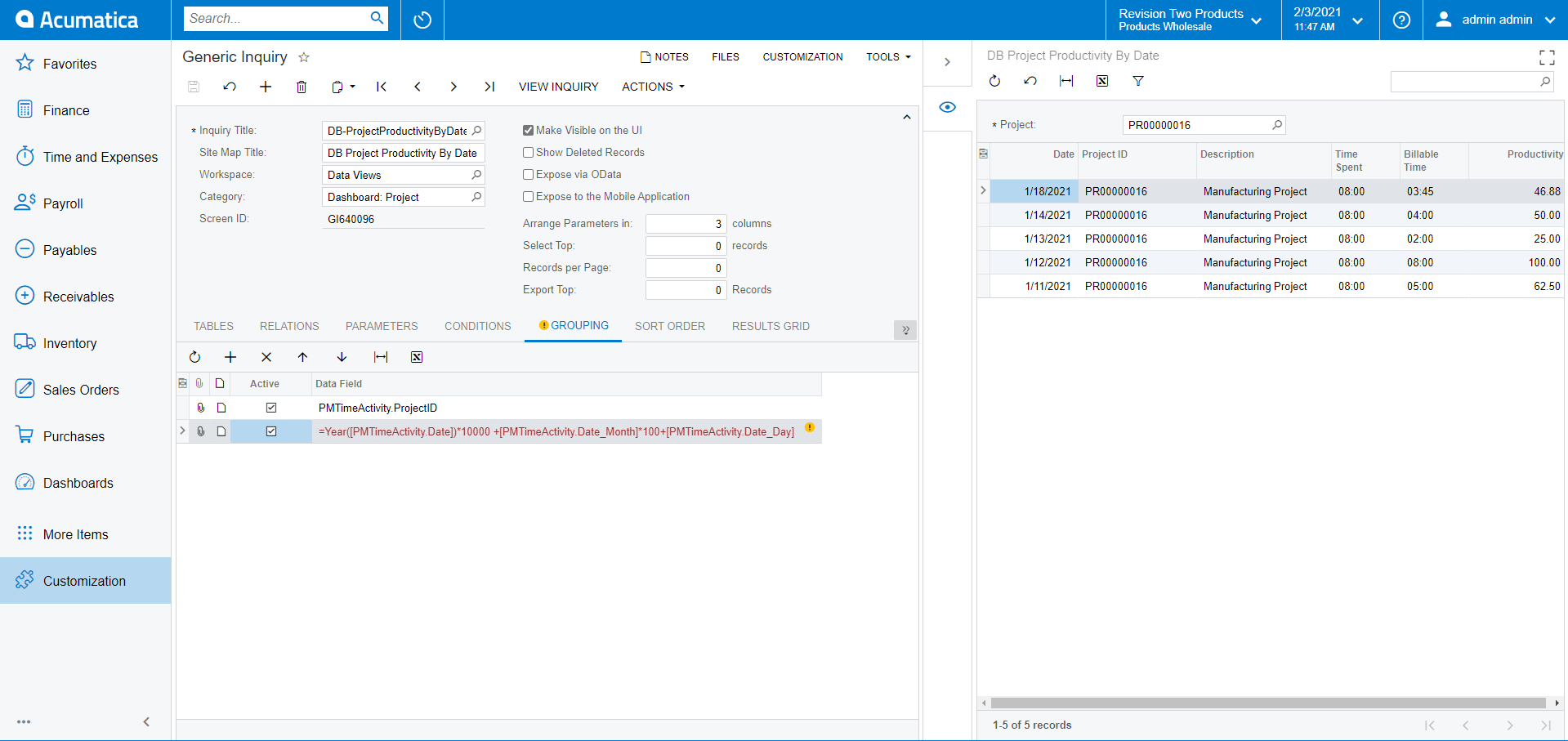Viewport: 1568px width, 741px height.
Task: Move grouping row down
Action: (342, 357)
